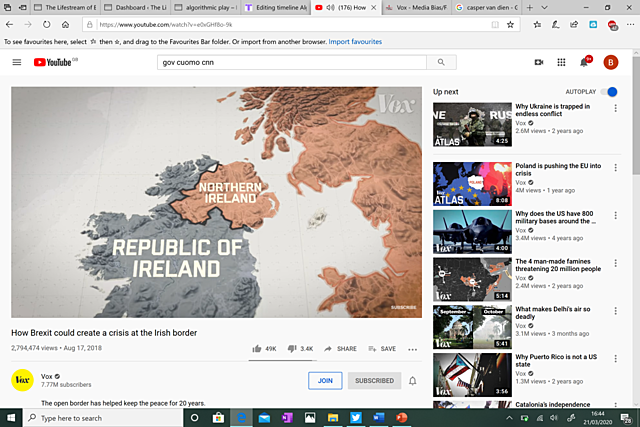This screenshot has height=427, width=640.
Task: Click the YouTube search input field
Action: (292, 62)
